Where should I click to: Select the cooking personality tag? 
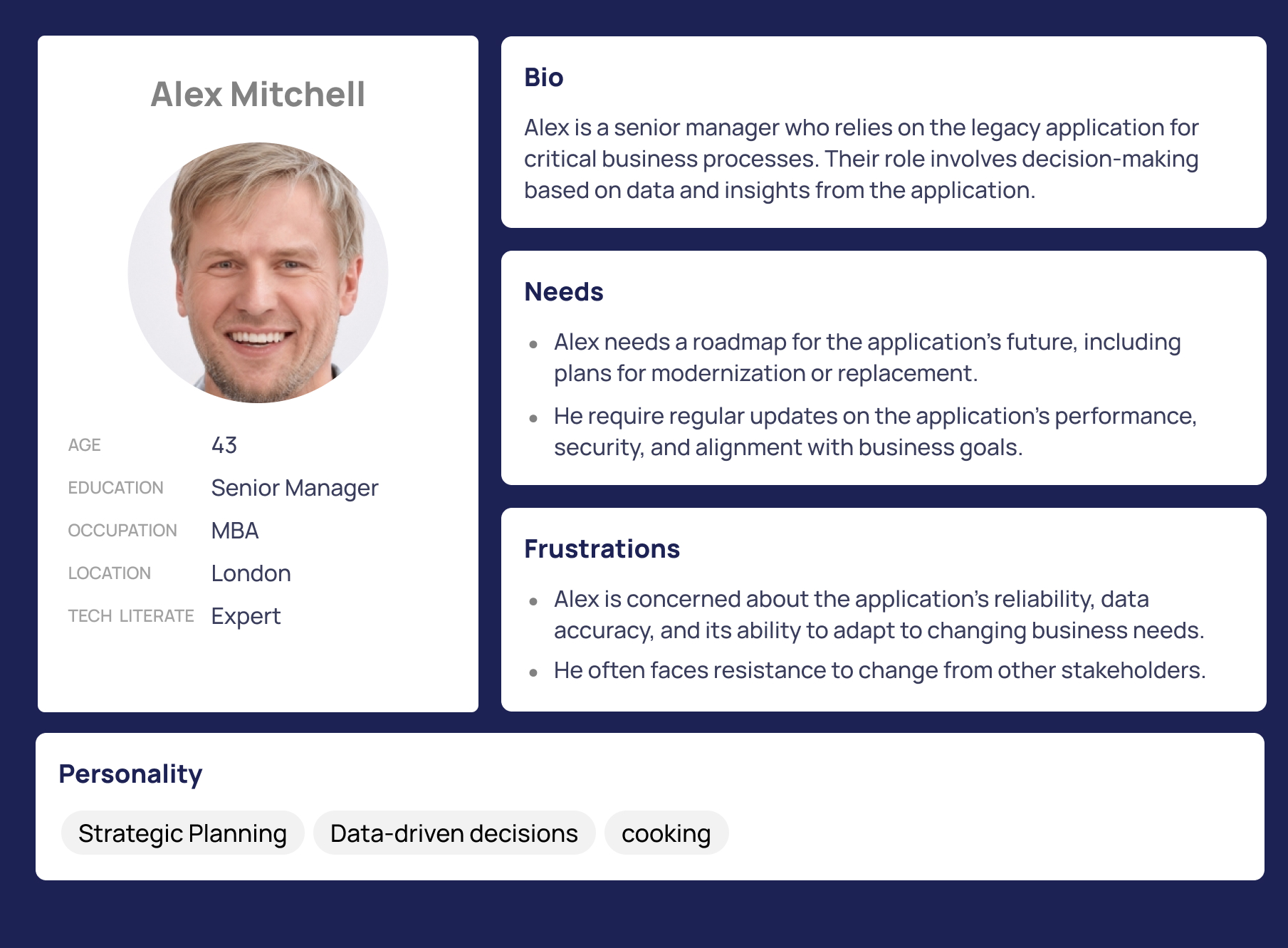click(666, 833)
